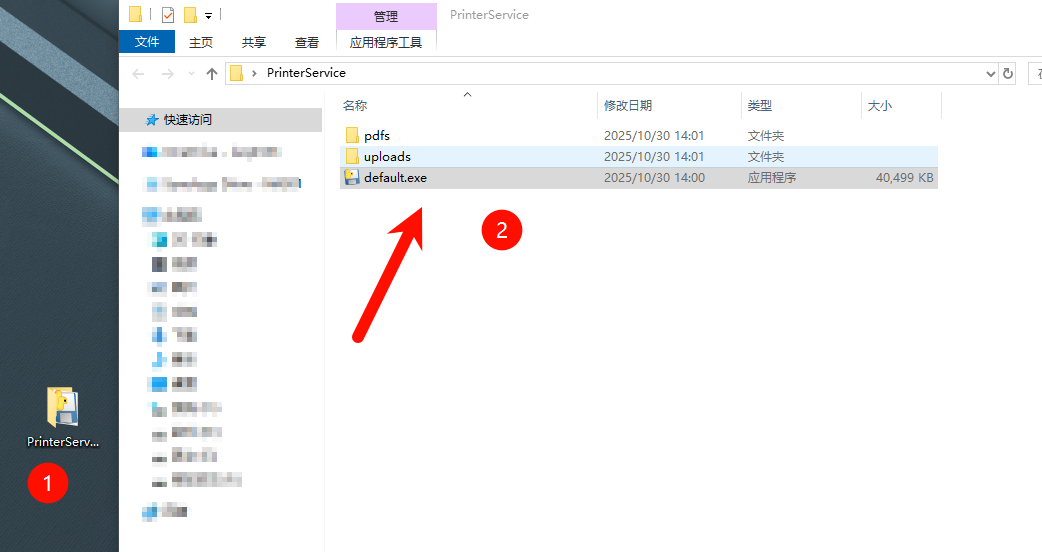The width and height of the screenshot is (1042, 552).
Task: Click the 快速访问 star icon
Action: point(152,120)
